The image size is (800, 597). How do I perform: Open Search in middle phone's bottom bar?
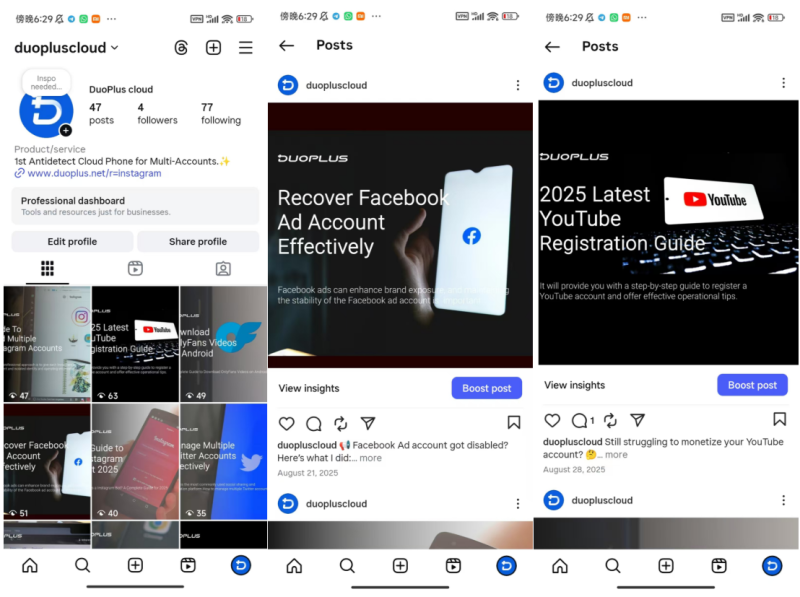(x=347, y=566)
